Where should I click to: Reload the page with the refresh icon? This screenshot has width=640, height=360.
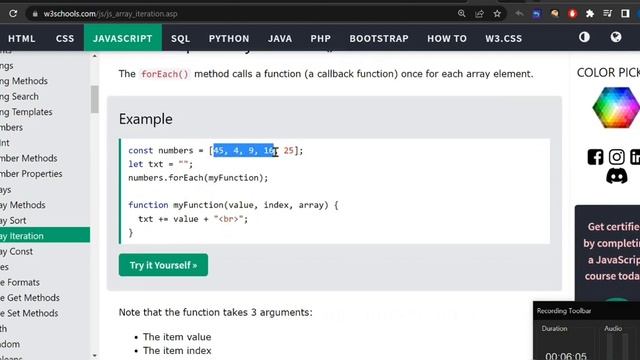tap(13, 13)
